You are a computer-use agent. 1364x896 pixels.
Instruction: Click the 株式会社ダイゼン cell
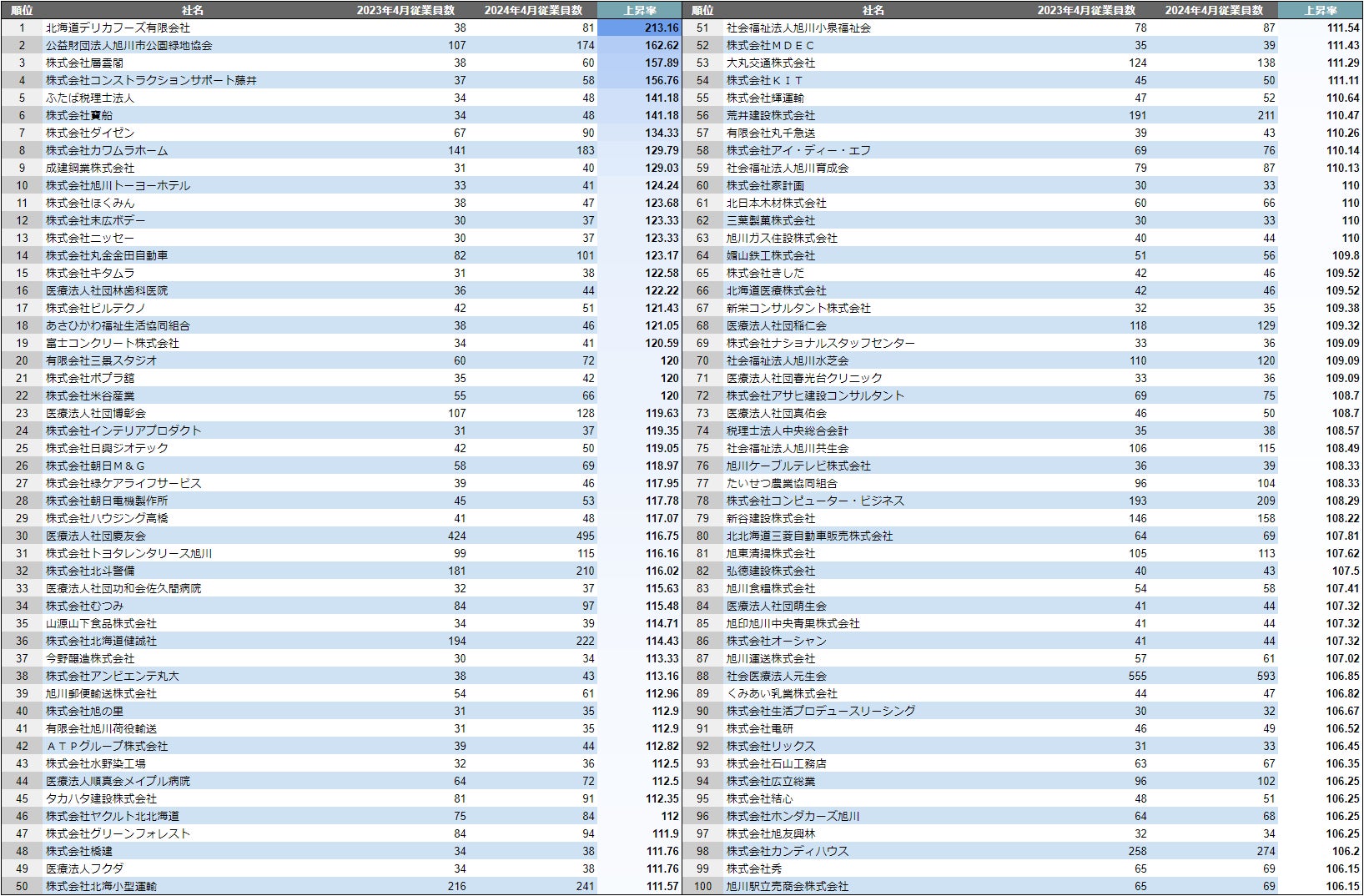90,133
